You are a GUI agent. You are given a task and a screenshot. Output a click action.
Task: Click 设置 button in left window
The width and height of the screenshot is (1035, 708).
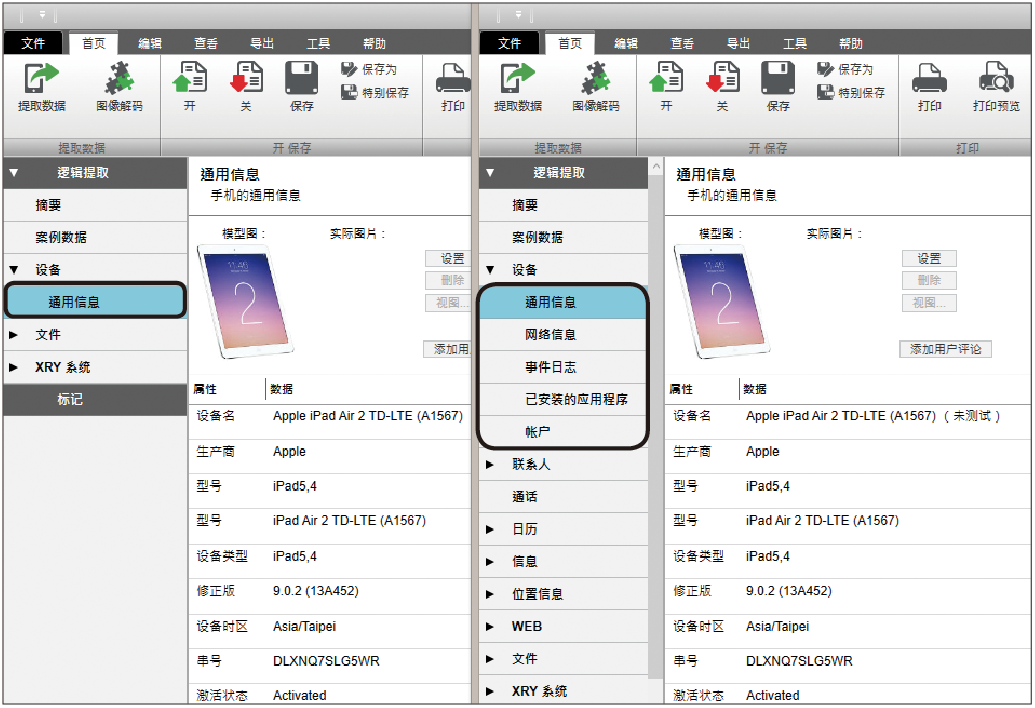[449, 259]
